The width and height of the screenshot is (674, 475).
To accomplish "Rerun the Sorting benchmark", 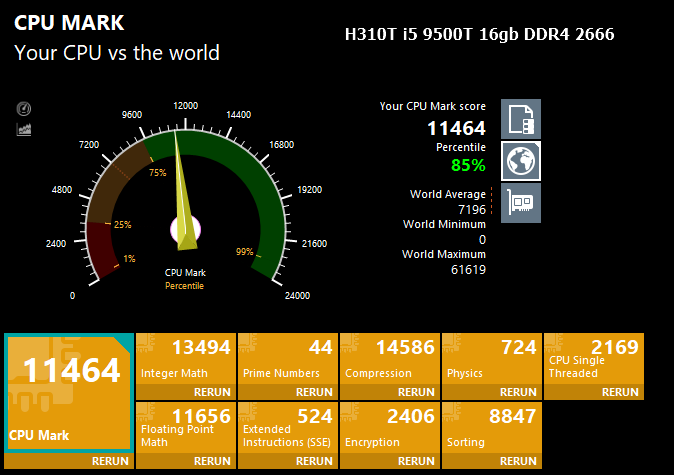I will tap(518, 461).
